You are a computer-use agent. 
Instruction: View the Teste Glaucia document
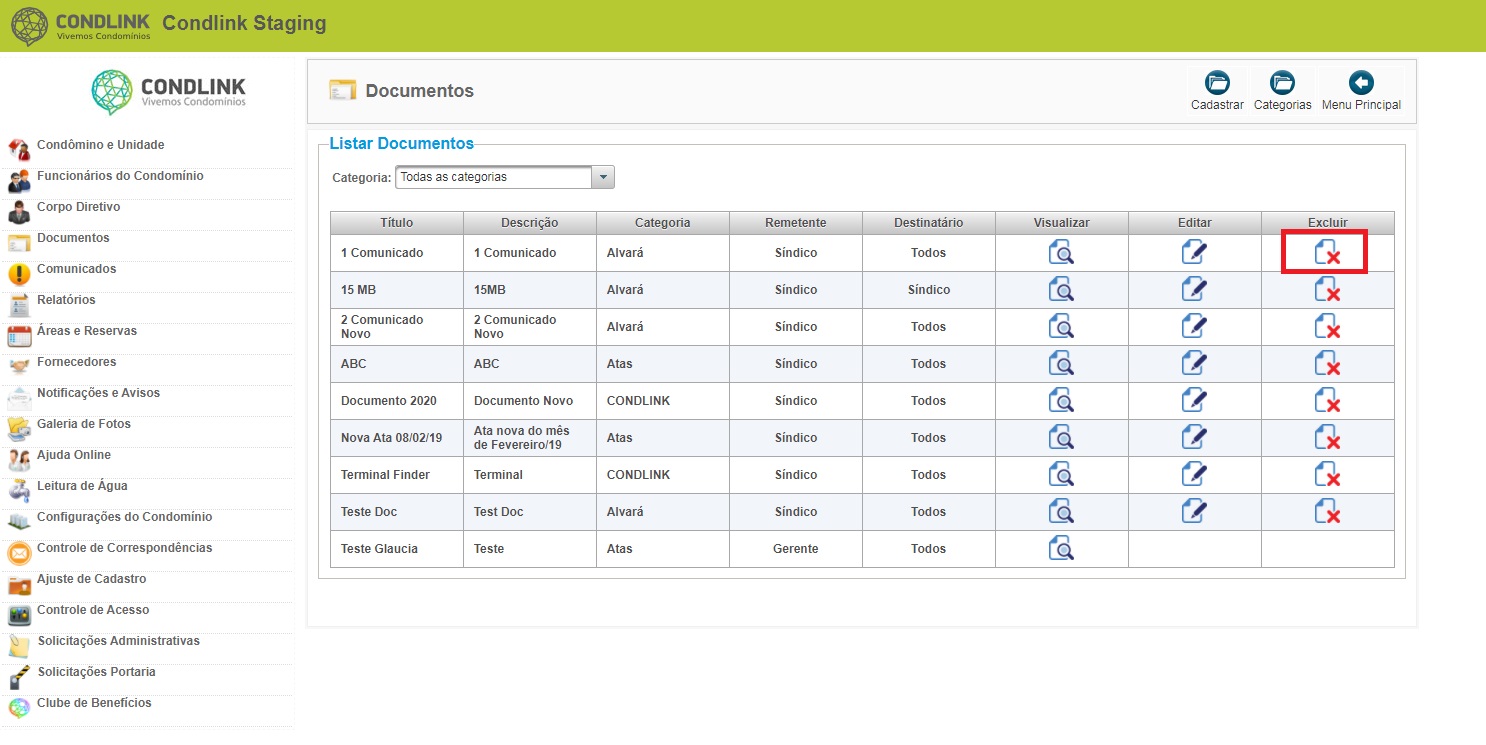click(1061, 548)
